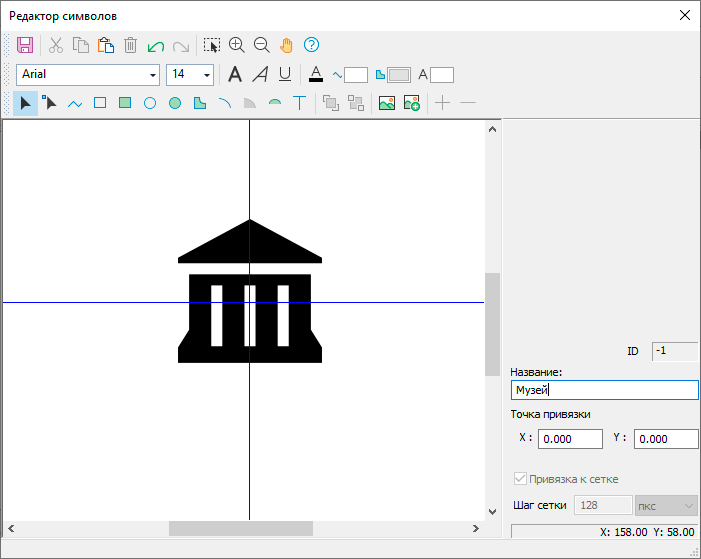Select the empty rectangle tool
The image size is (701, 559).
click(100, 103)
